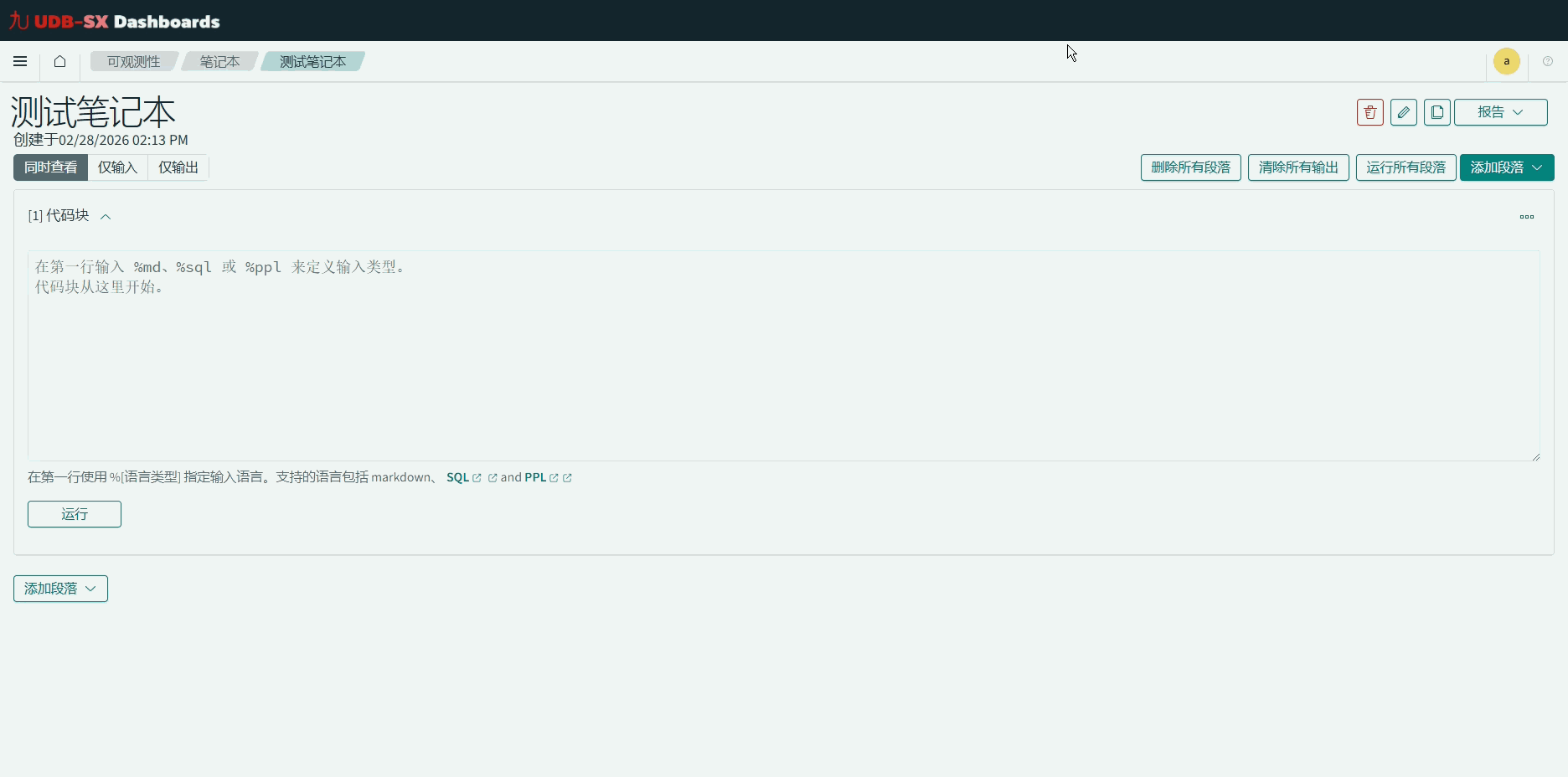Navigate to 可观测性 breadcrumb
Viewport: 1568px width, 777px height.
[x=133, y=62]
